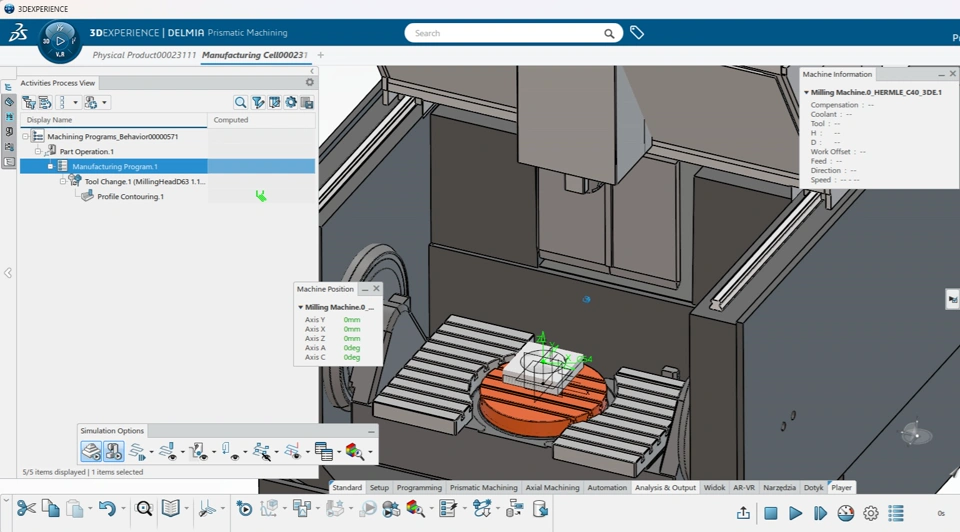This screenshot has width=960, height=532.
Task: Open the compass play button
Action: (x=60, y=41)
